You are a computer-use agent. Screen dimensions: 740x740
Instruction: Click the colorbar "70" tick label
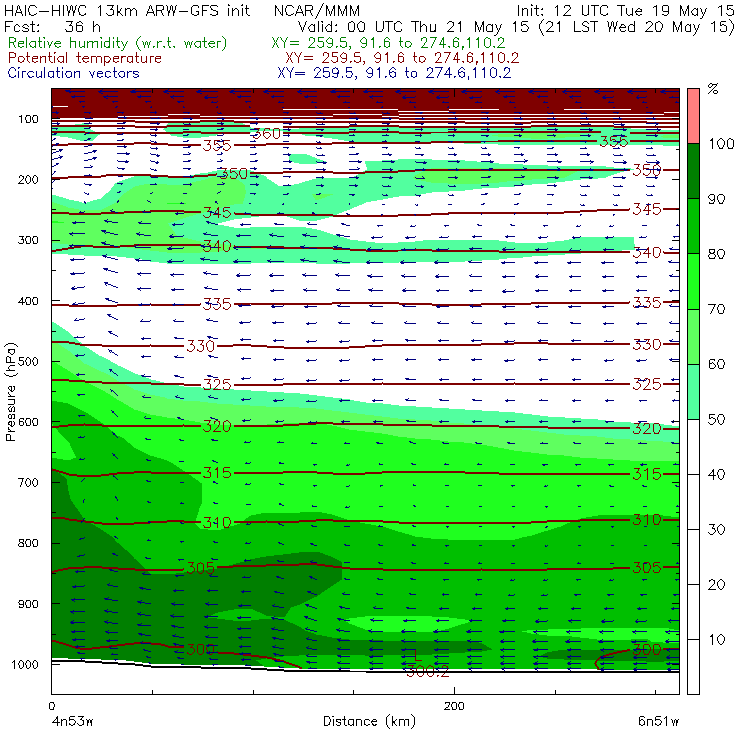tap(716, 309)
